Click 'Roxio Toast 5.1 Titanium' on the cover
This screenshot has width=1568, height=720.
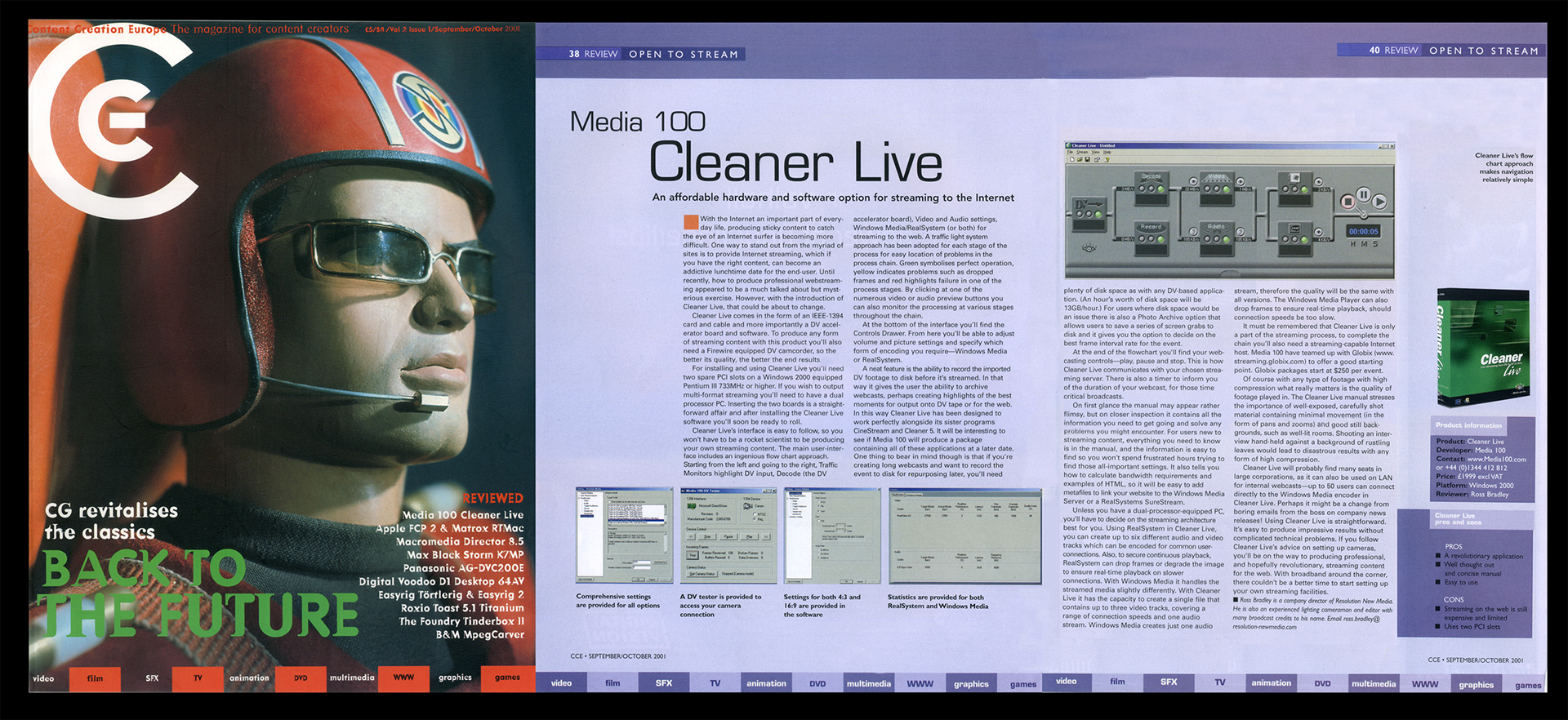[x=462, y=608]
